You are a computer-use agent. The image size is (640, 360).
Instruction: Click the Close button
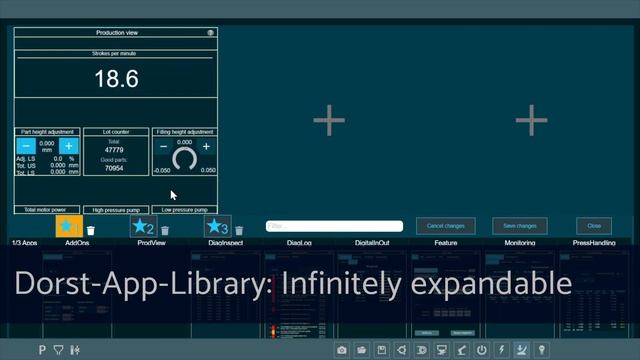click(x=594, y=226)
